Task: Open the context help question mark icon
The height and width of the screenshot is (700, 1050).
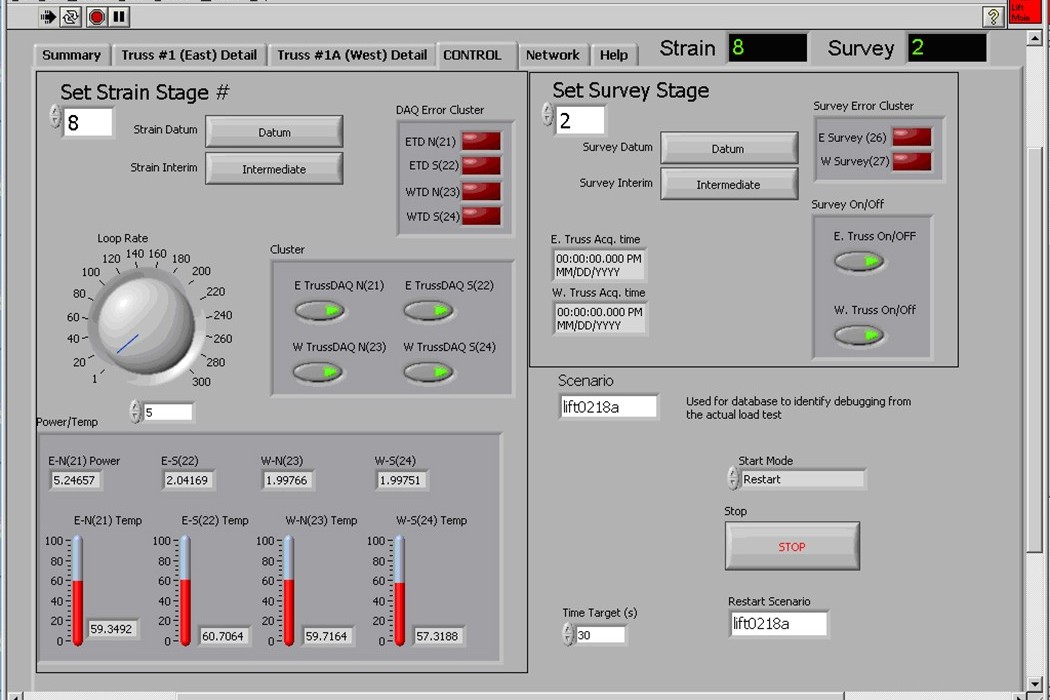Action: (992, 16)
